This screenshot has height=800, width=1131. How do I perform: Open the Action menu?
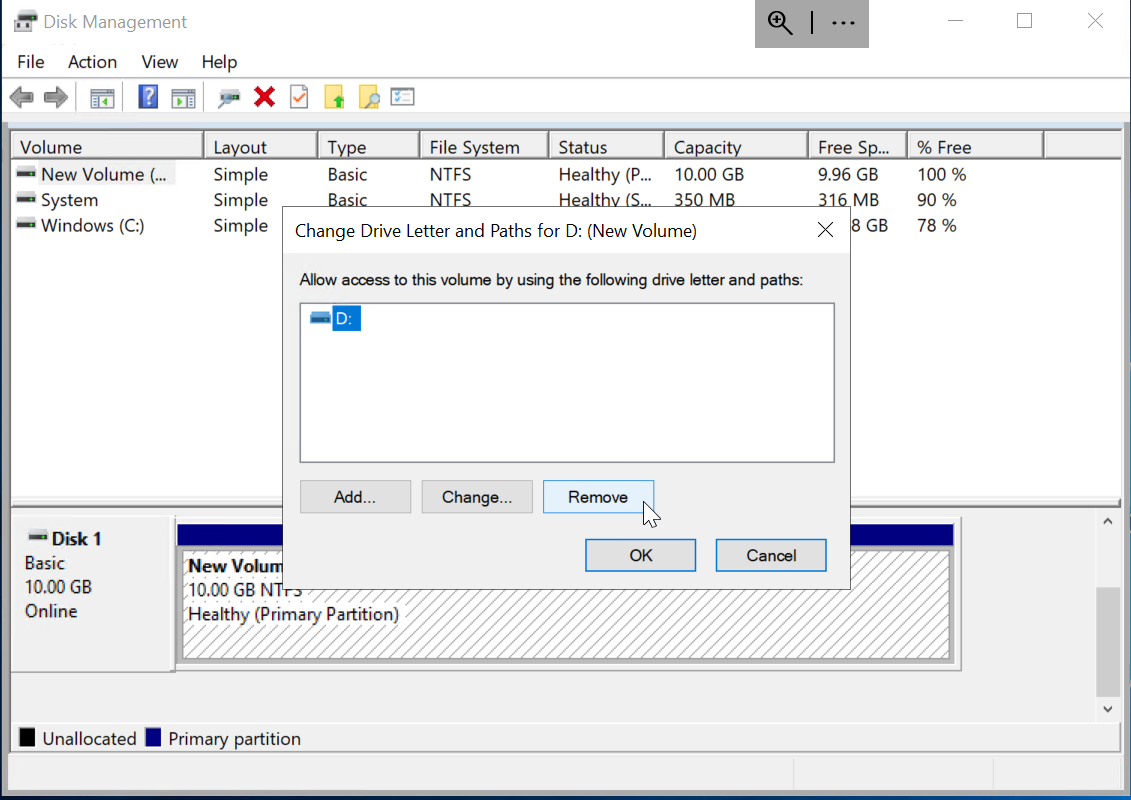pos(92,62)
